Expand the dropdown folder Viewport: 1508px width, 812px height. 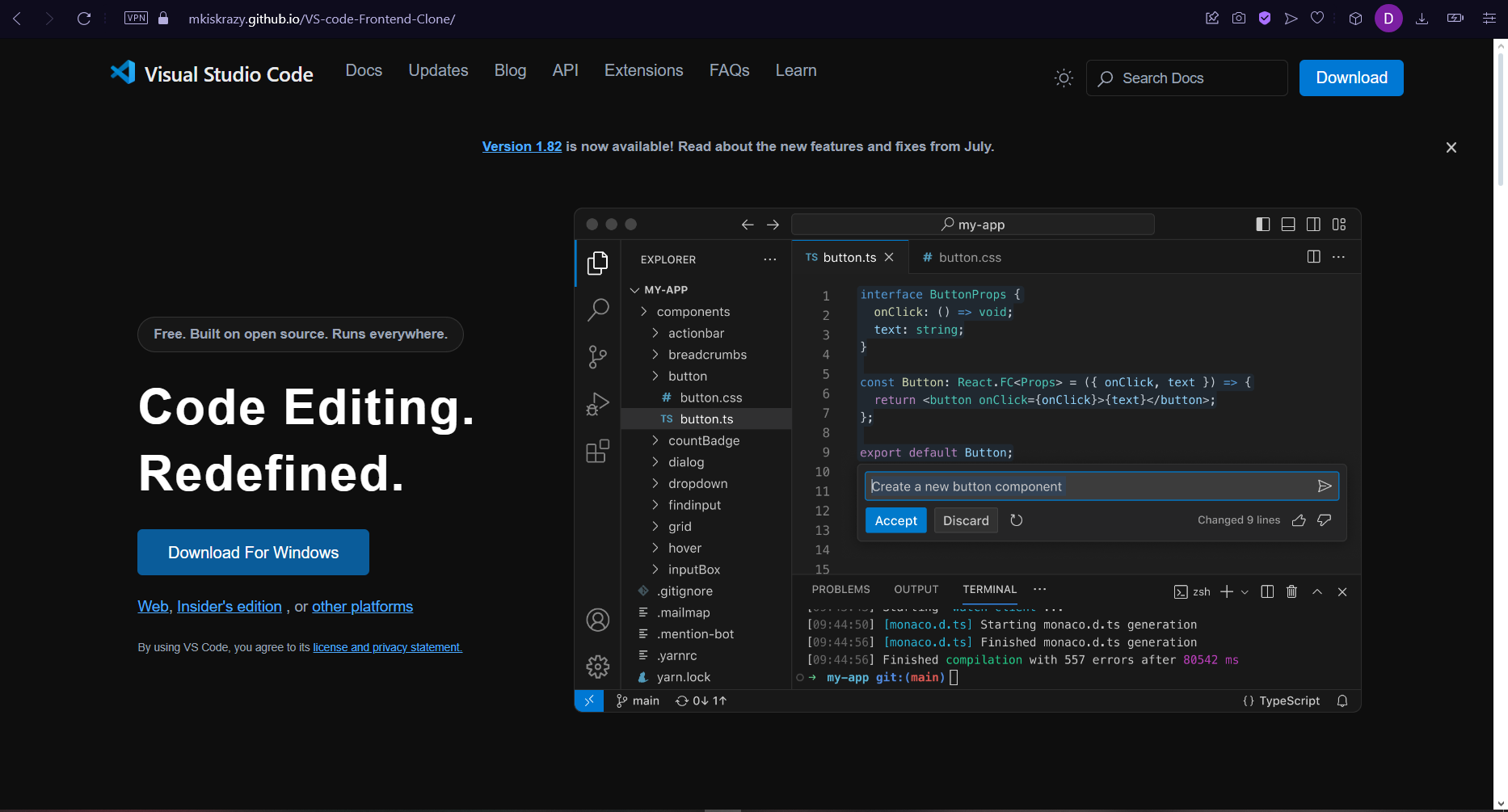[x=655, y=483]
